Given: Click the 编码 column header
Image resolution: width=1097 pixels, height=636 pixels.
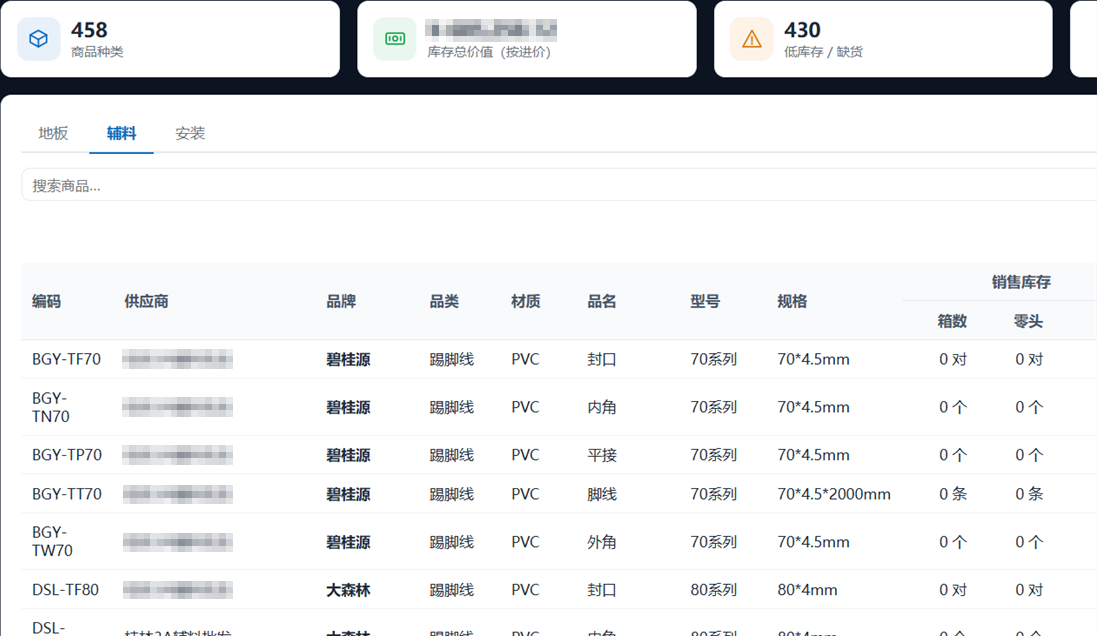Looking at the screenshot, I should click(46, 302).
